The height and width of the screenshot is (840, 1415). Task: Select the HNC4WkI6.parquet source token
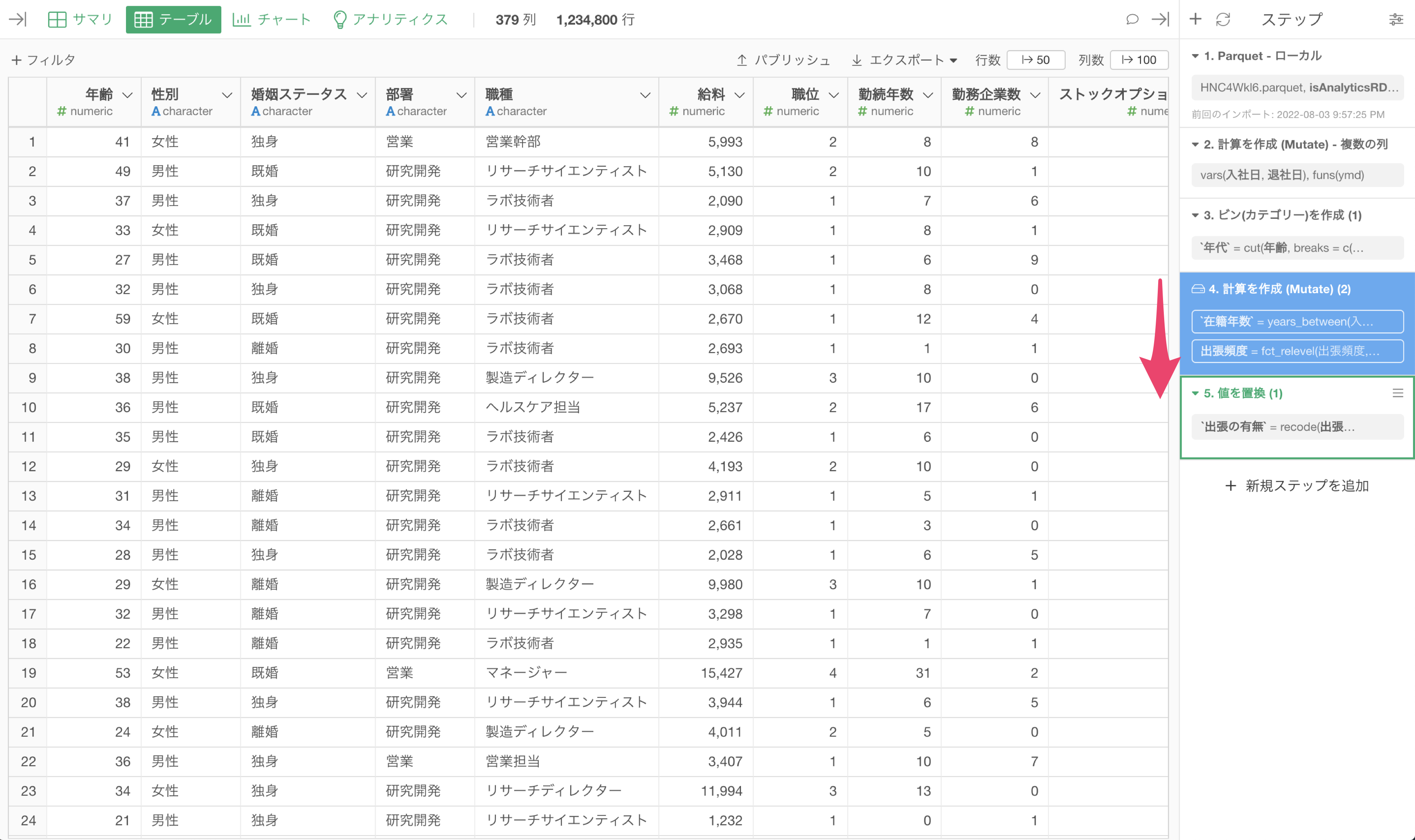pyautogui.click(x=1297, y=87)
